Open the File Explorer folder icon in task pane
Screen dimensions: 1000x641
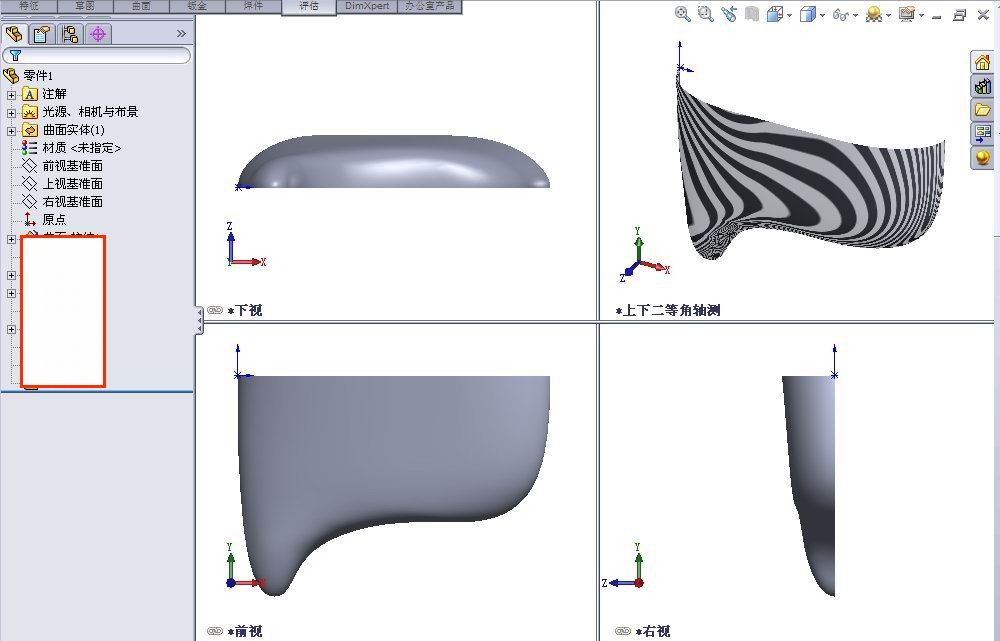(982, 110)
